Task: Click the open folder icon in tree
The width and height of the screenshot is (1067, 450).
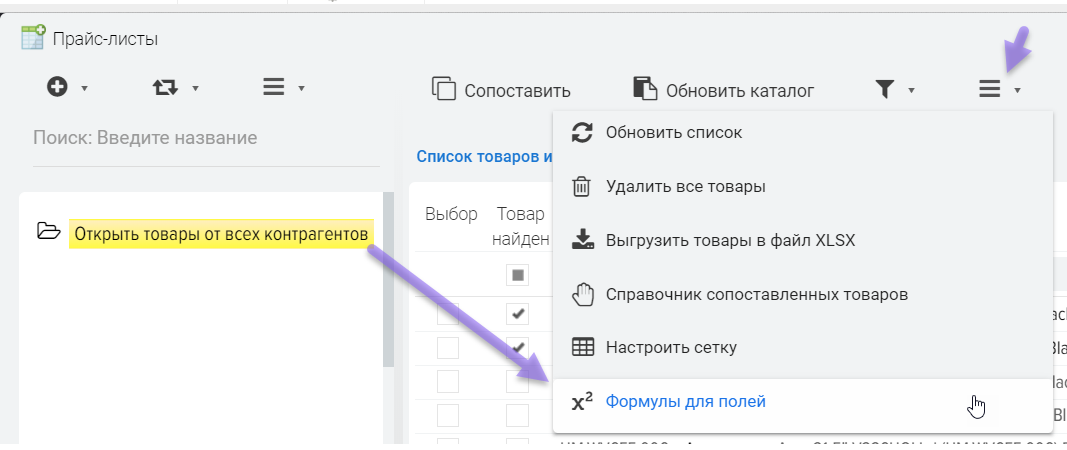Action: pos(48,233)
